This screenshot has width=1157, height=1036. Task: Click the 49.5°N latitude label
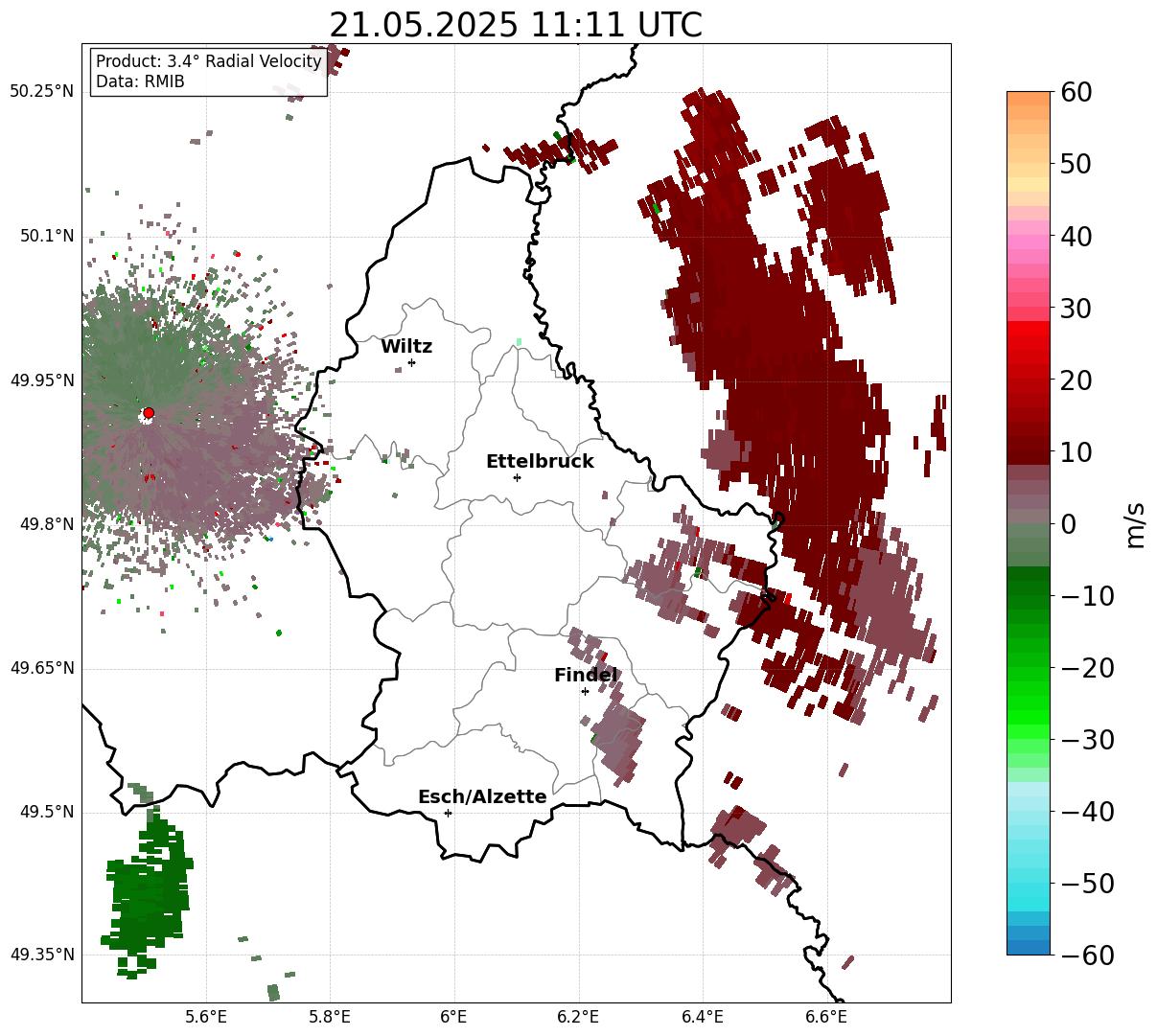point(46,812)
